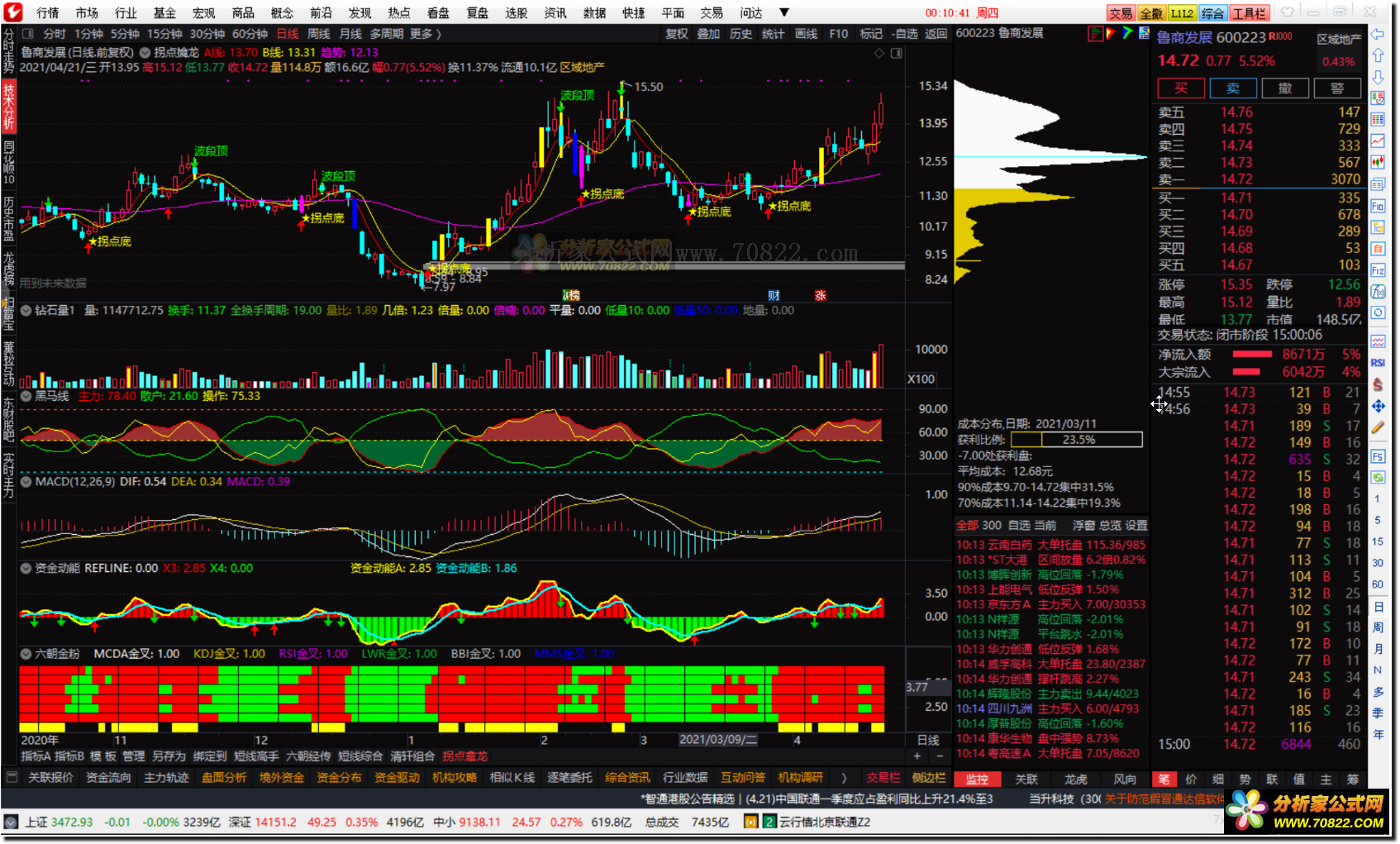Expand 更多 periods dropdown
1400x844 pixels.
coord(426,34)
